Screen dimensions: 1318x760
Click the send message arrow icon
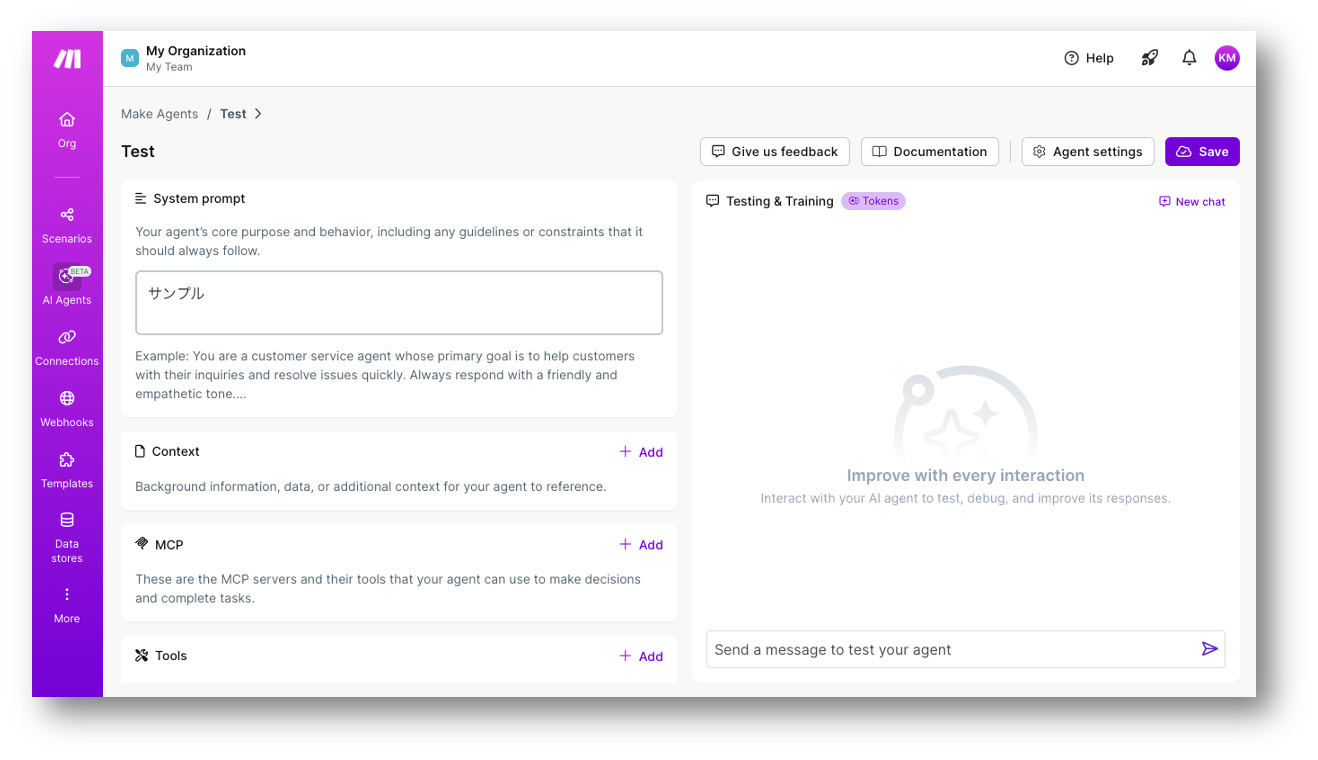1209,649
